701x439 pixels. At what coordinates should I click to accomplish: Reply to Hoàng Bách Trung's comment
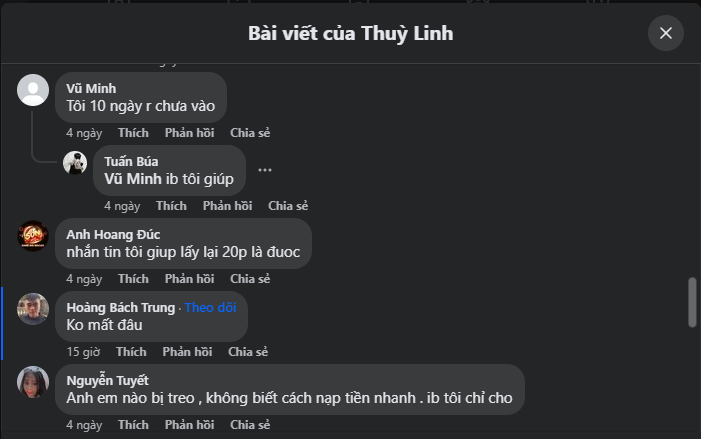[x=187, y=352]
